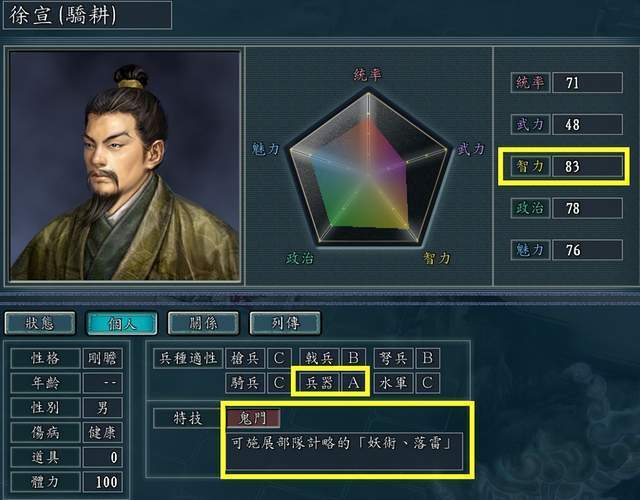
Task: Select the 智力 stat label
Action: tap(530, 166)
